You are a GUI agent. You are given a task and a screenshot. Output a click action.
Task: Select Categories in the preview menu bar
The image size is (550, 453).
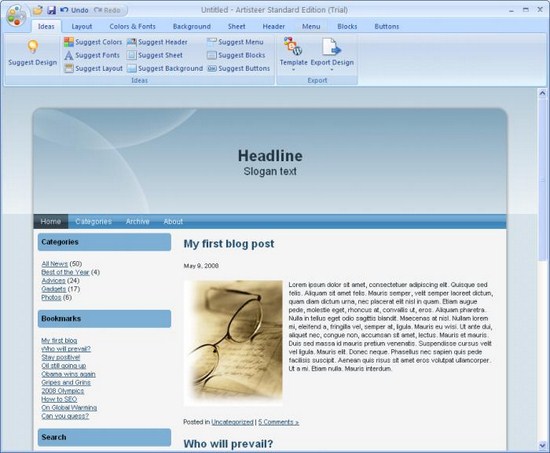(x=93, y=221)
